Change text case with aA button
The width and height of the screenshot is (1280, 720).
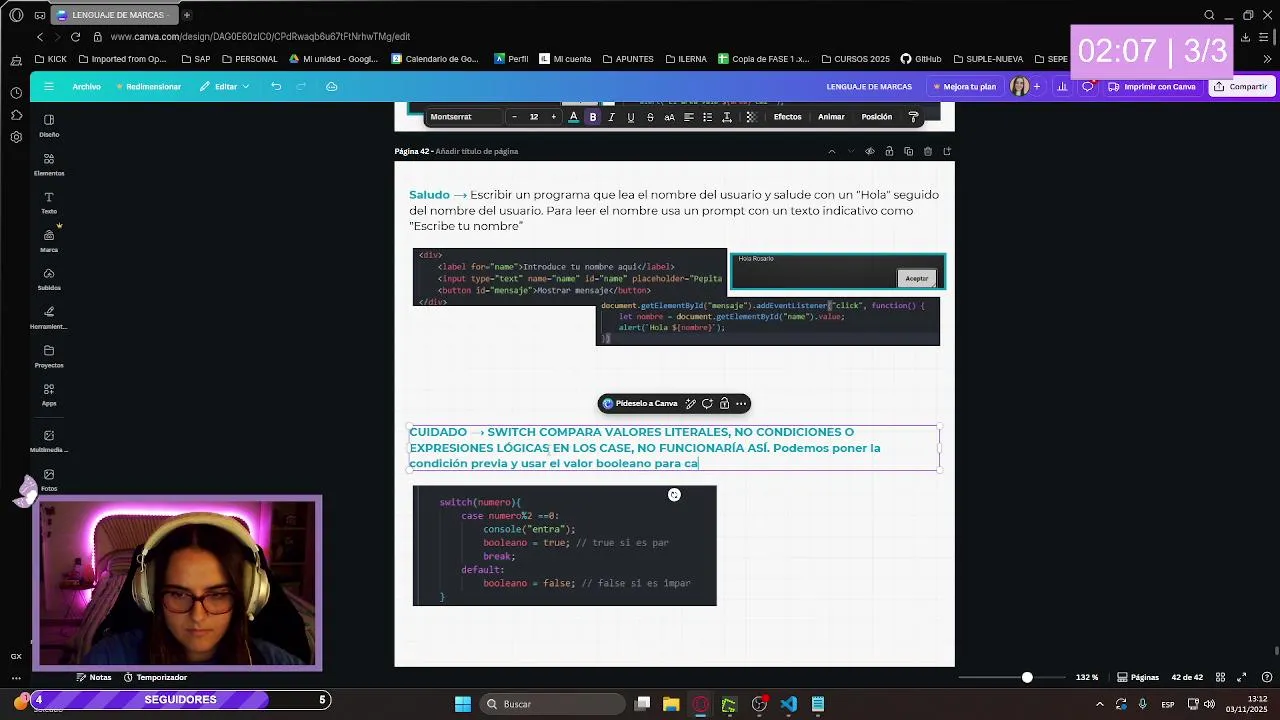click(x=669, y=117)
